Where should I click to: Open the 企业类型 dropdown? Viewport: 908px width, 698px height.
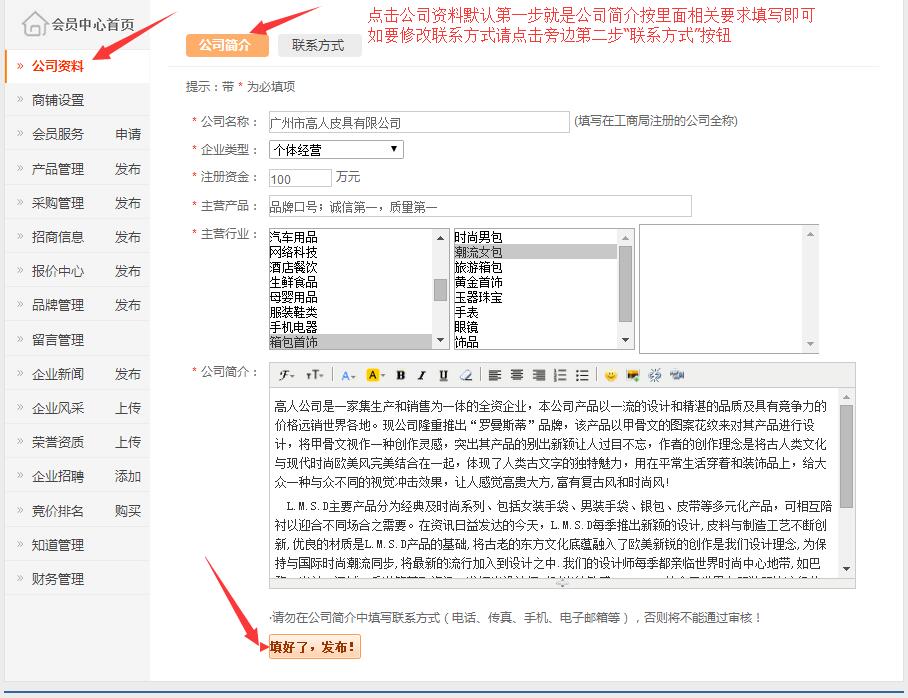click(x=335, y=150)
